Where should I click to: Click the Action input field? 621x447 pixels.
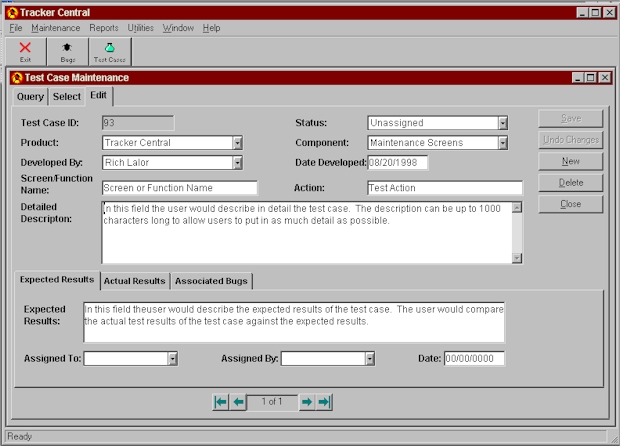tap(445, 188)
